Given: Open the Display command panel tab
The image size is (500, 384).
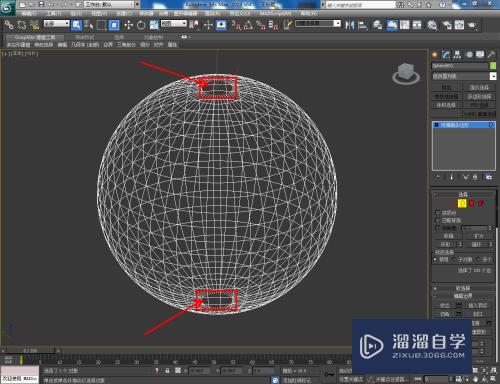Looking at the screenshot, I should 480,55.
